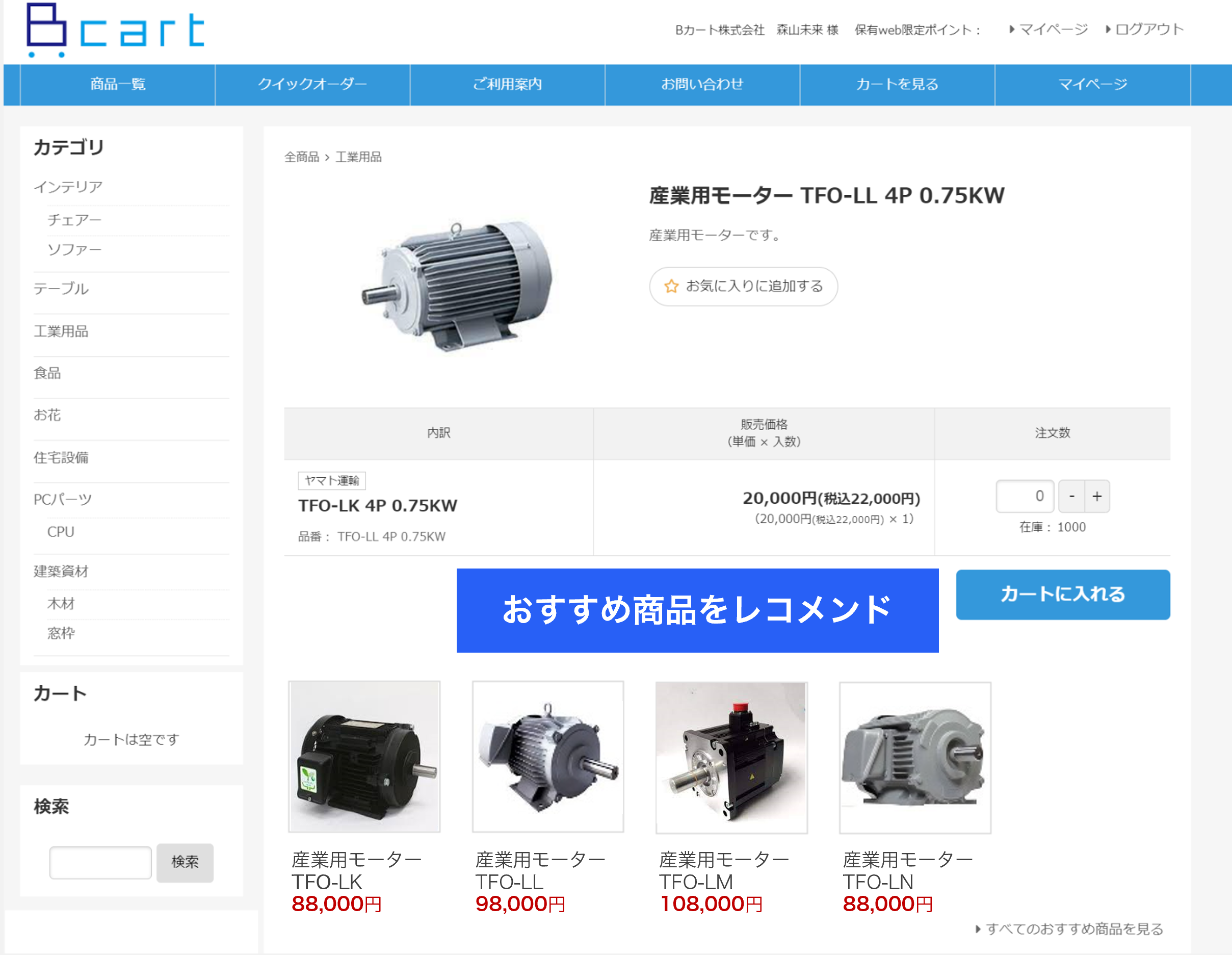Click the ヤマト運輸 shipping tag
The height and width of the screenshot is (955, 1232).
pyautogui.click(x=332, y=480)
